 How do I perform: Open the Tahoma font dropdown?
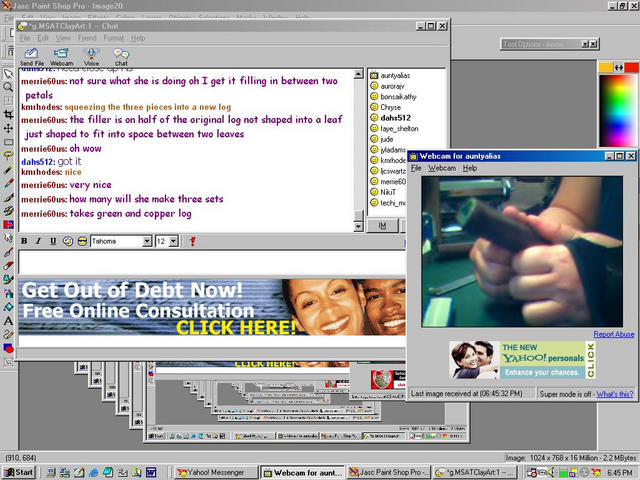pos(147,242)
